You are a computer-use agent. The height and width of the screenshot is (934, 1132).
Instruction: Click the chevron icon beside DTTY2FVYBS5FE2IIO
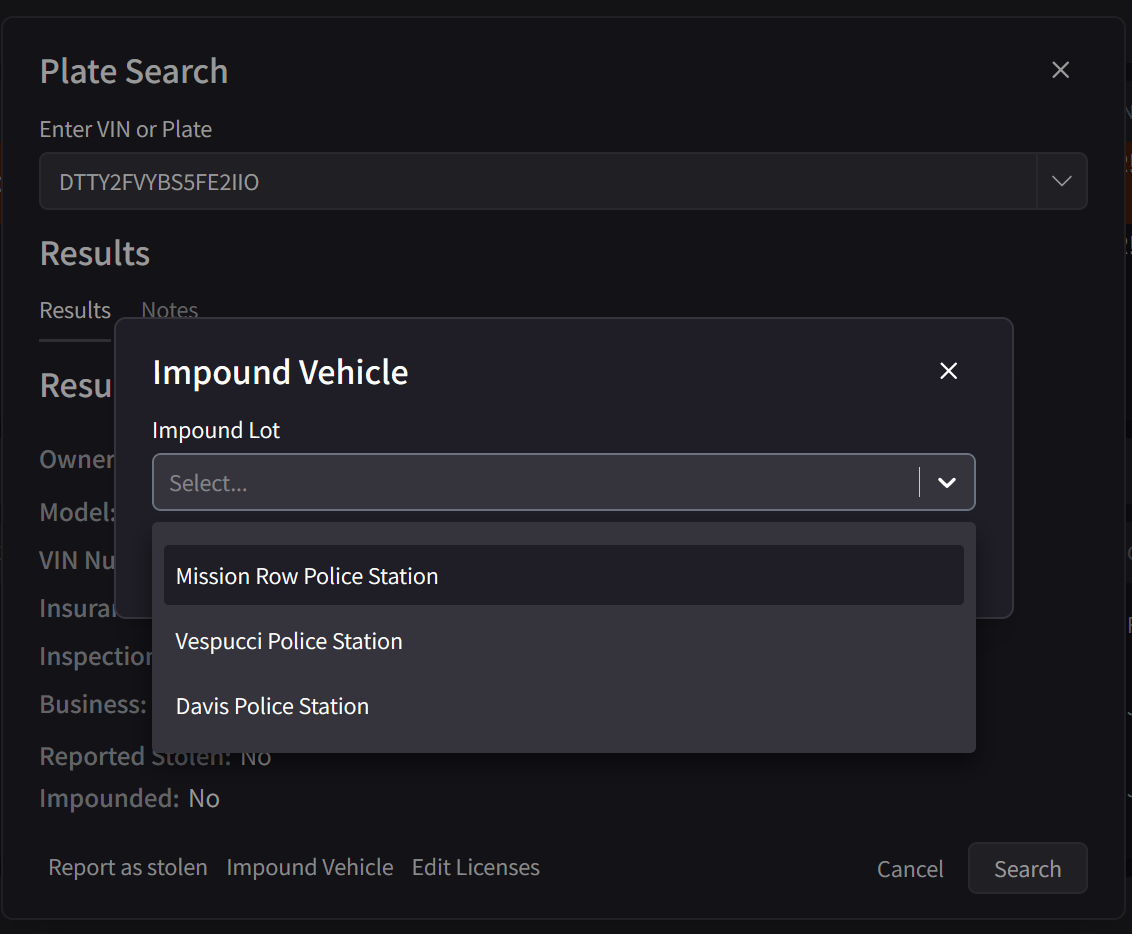(x=1061, y=181)
